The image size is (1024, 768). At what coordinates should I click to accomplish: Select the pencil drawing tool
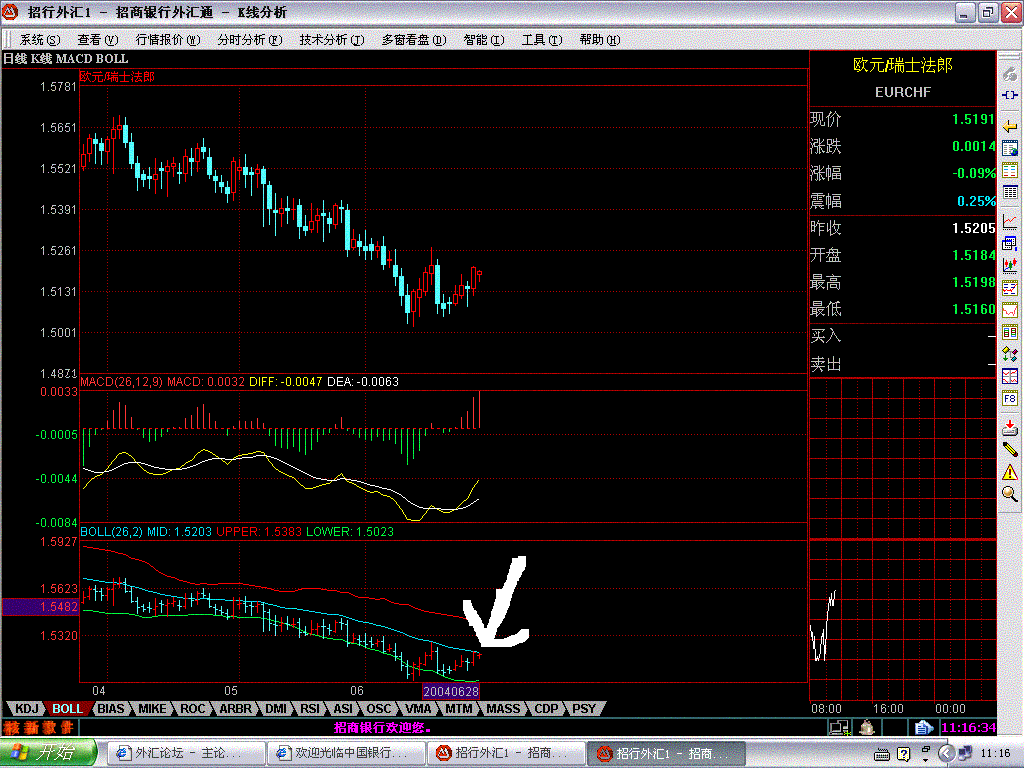(1009, 448)
